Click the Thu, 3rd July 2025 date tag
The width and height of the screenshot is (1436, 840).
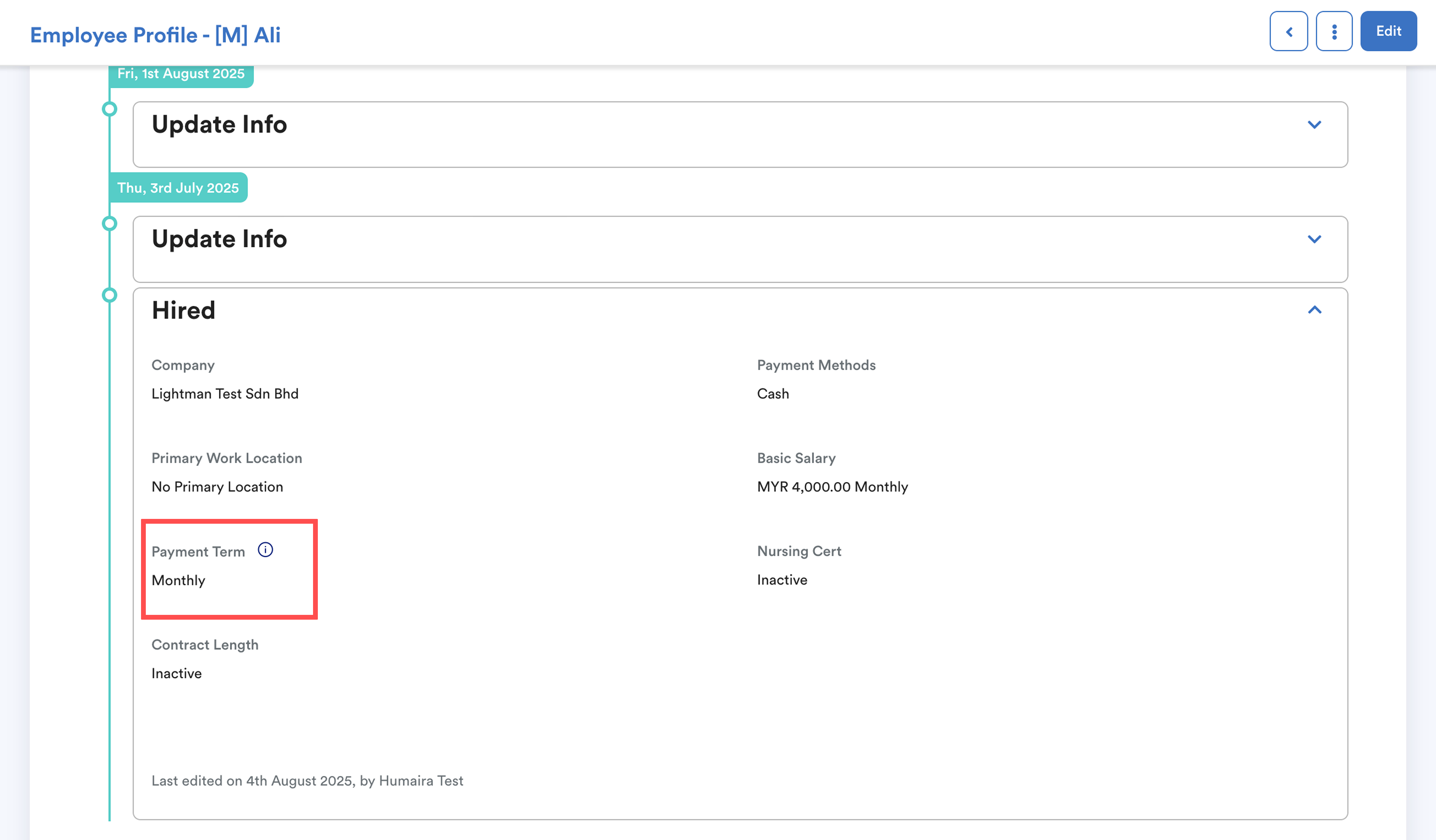pyautogui.click(x=178, y=188)
